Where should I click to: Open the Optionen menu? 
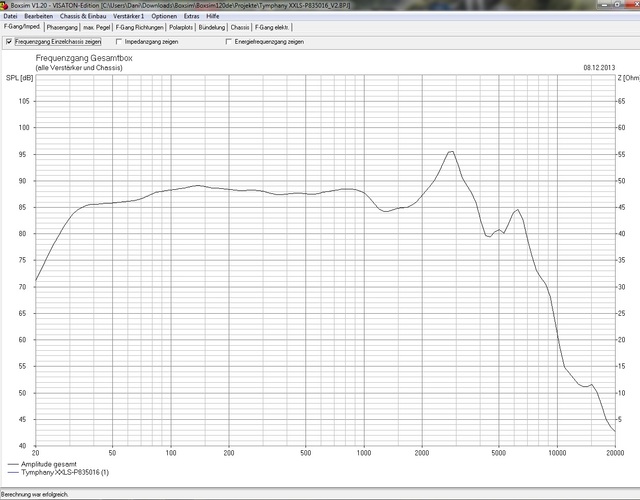coord(164,17)
